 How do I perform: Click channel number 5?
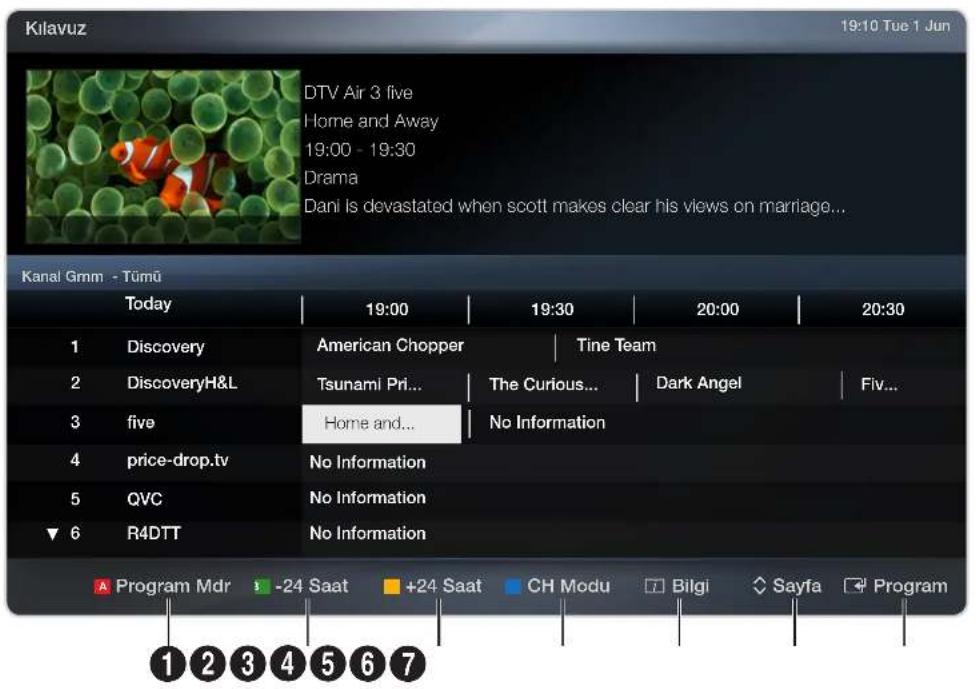75,499
